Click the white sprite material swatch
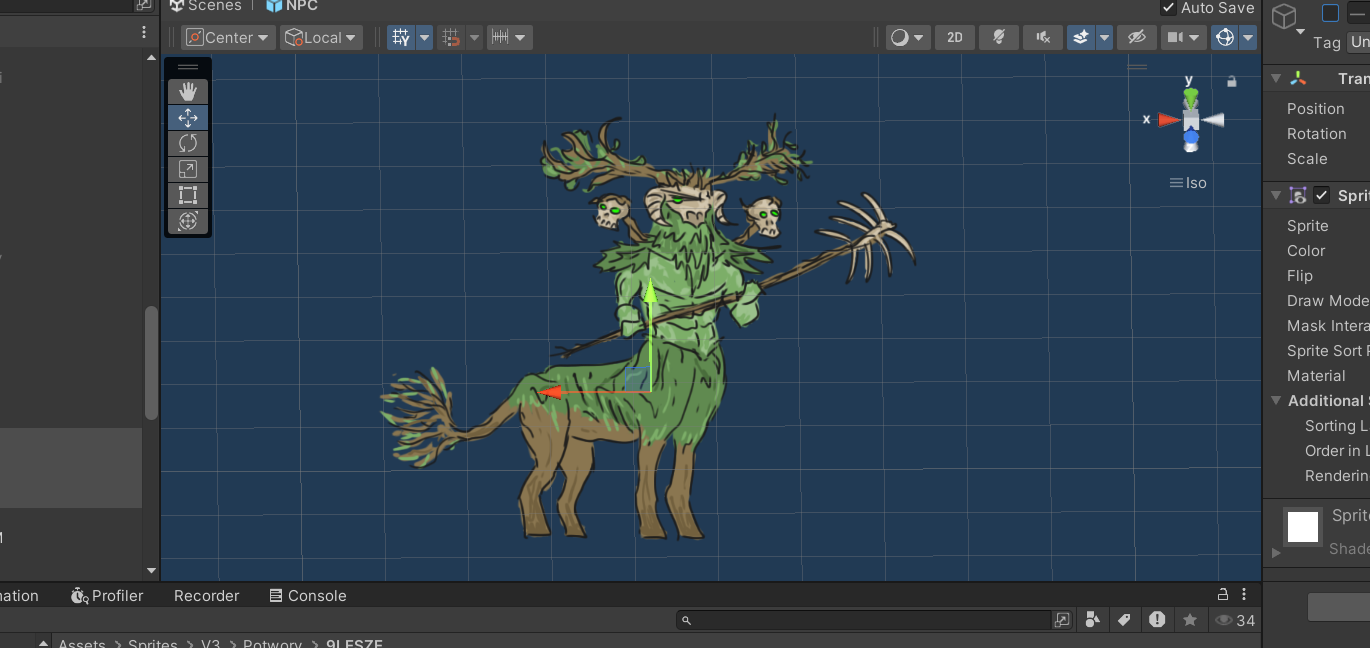Viewport: 1370px width, 648px height. pos(1303,526)
